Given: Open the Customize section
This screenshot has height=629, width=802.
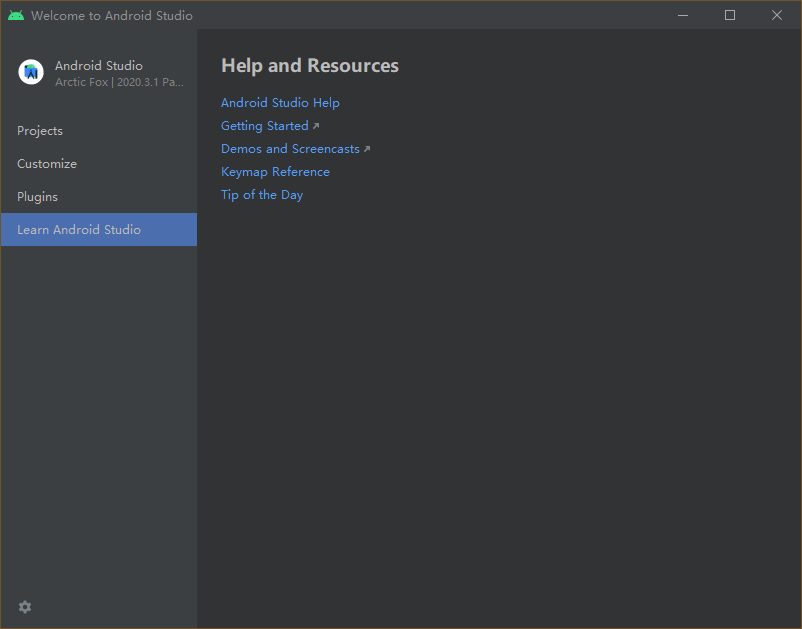Looking at the screenshot, I should coord(47,164).
